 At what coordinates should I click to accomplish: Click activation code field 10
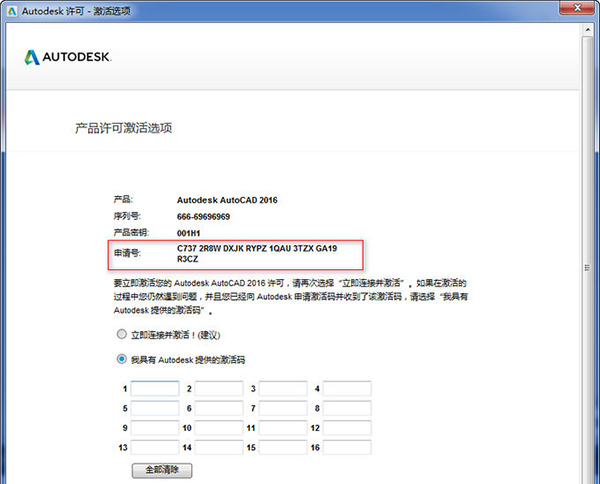pos(219,428)
